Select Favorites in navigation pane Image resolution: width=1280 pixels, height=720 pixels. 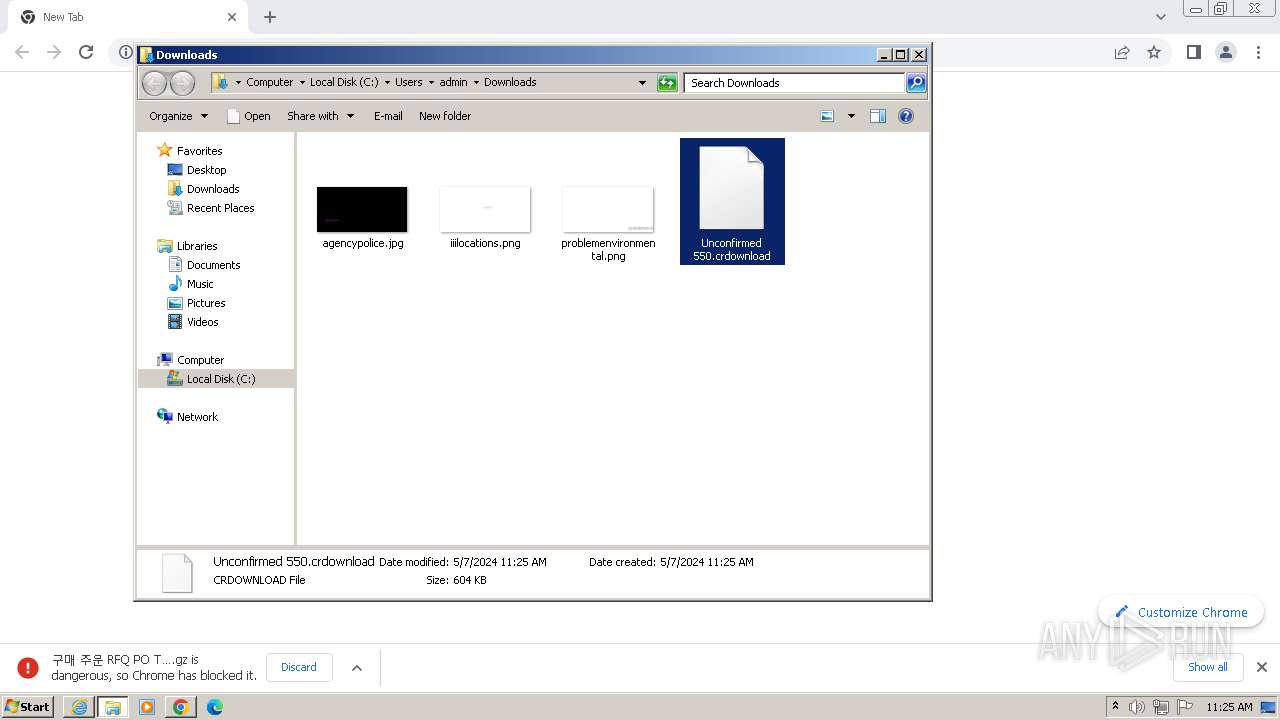(x=199, y=151)
